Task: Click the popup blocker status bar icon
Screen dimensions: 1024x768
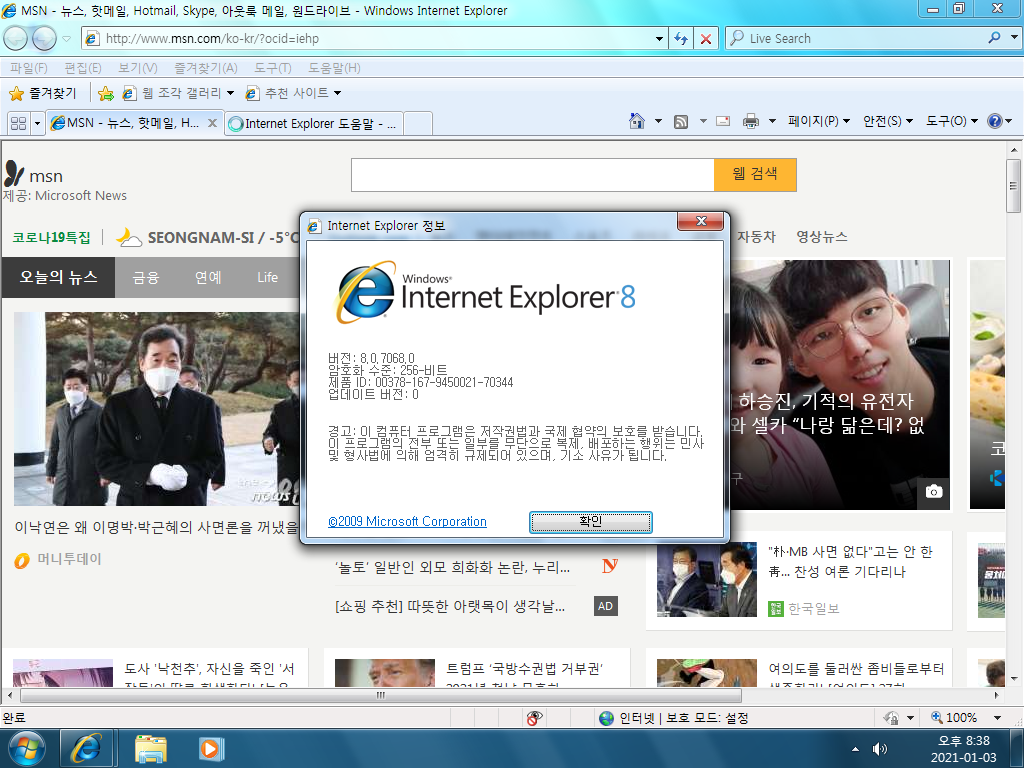Action: [x=534, y=718]
